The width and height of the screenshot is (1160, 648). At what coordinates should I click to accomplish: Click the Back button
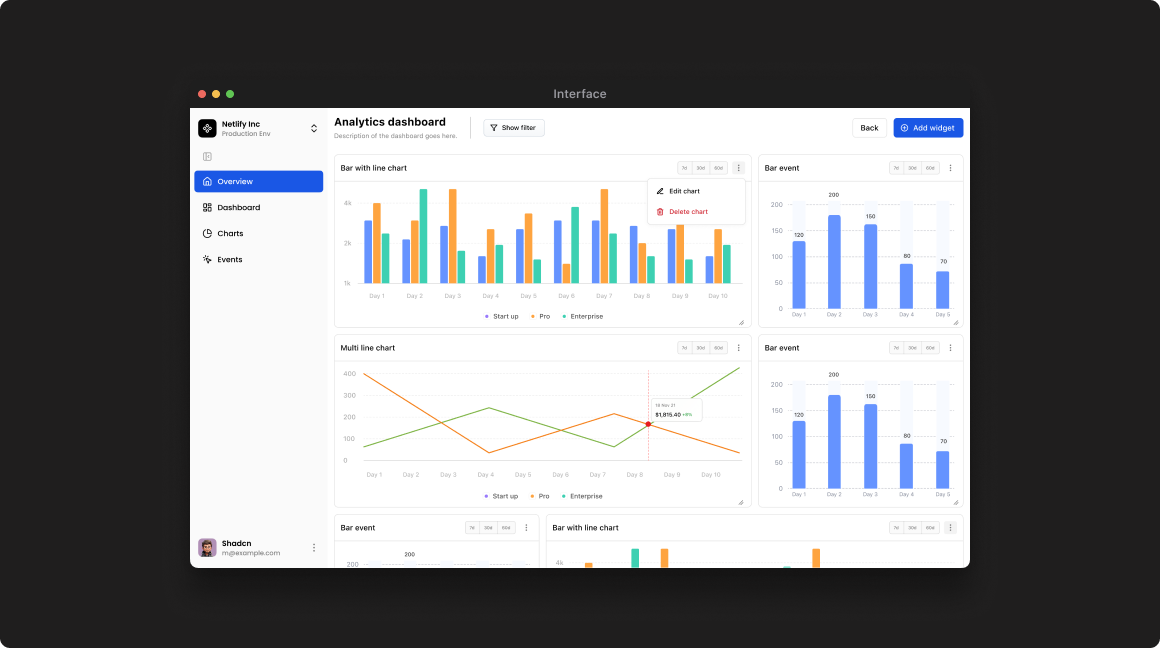point(869,127)
